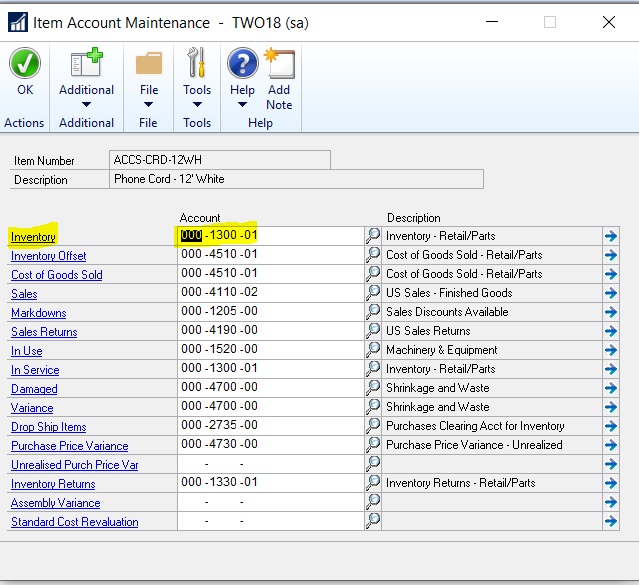The height and width of the screenshot is (585, 639).
Task: Click lookup magnifier on Unrealised Purch Price Var row
Action: coord(373,464)
